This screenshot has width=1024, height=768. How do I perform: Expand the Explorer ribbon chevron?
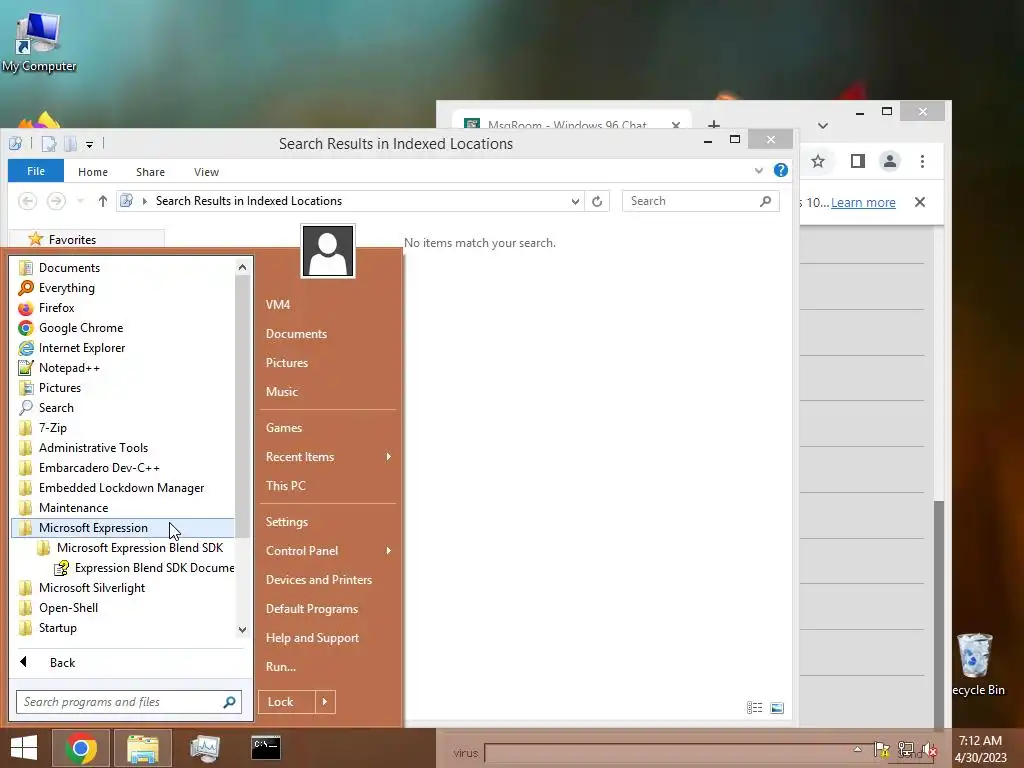[759, 170]
